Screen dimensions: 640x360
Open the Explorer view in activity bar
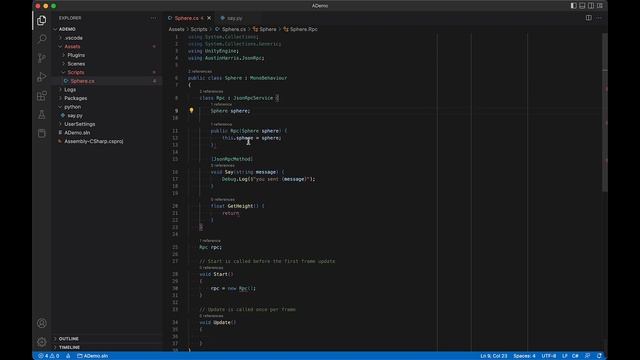[x=42, y=20]
